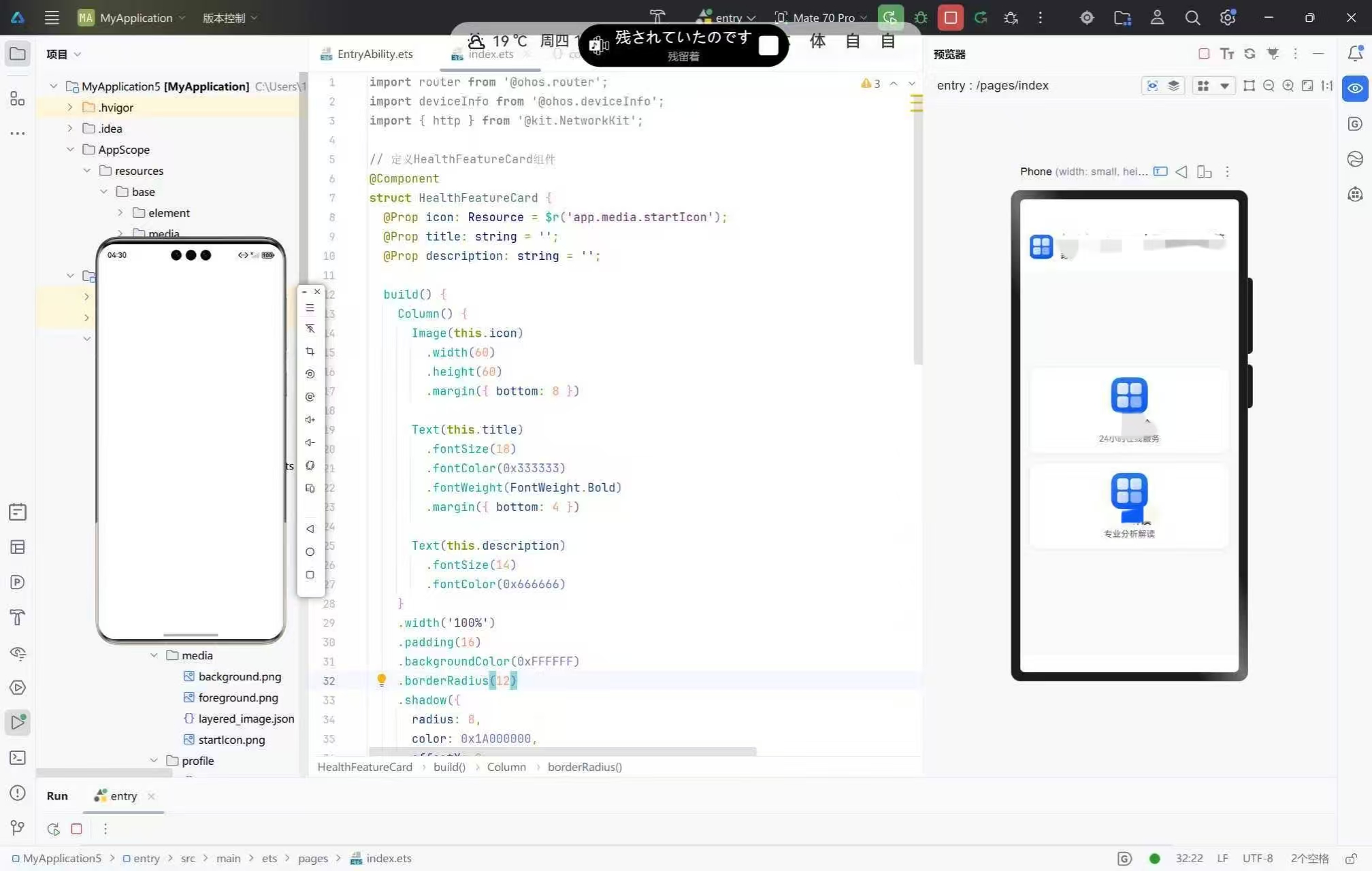Click the emulator rotate screen icon

pos(310,374)
